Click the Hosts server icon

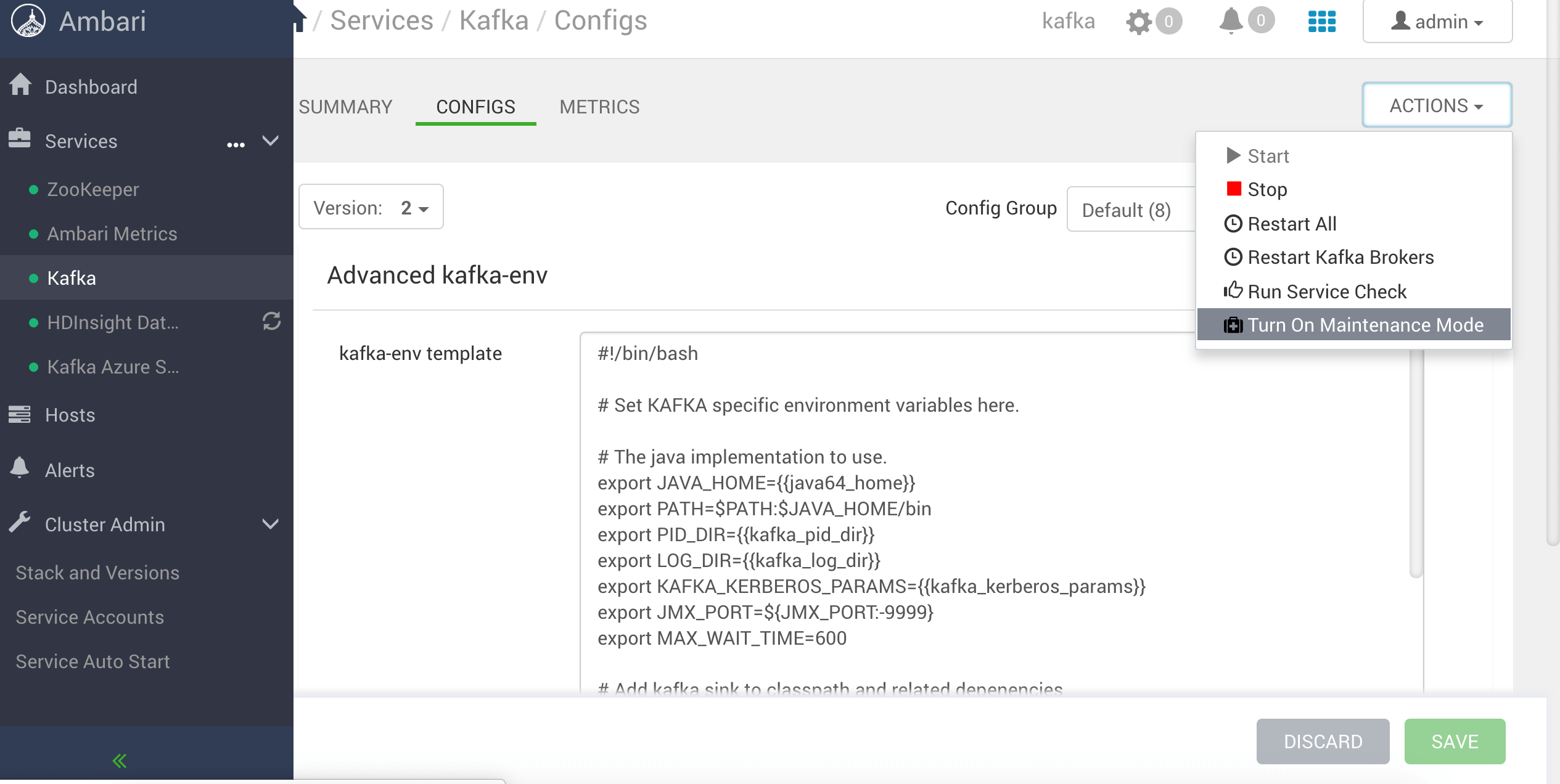20,414
